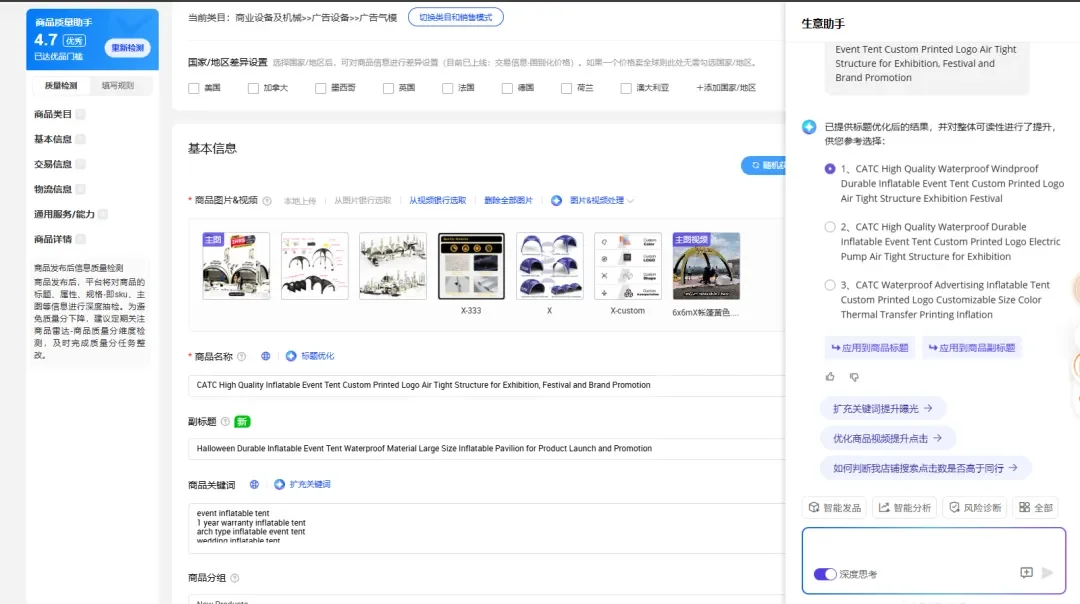Check the 加拿大 country checkbox

point(253,88)
